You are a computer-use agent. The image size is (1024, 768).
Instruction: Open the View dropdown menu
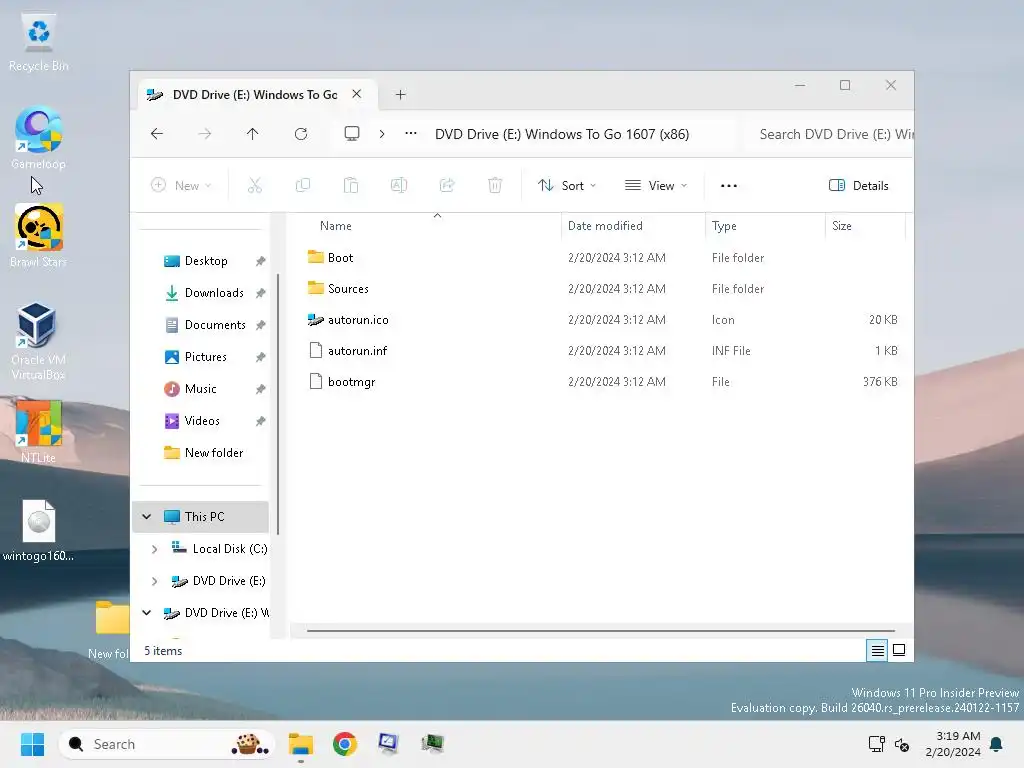pyautogui.click(x=656, y=185)
